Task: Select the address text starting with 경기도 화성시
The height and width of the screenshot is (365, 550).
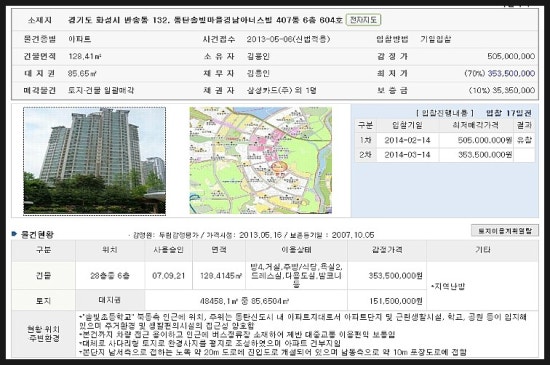Action: tap(205, 20)
